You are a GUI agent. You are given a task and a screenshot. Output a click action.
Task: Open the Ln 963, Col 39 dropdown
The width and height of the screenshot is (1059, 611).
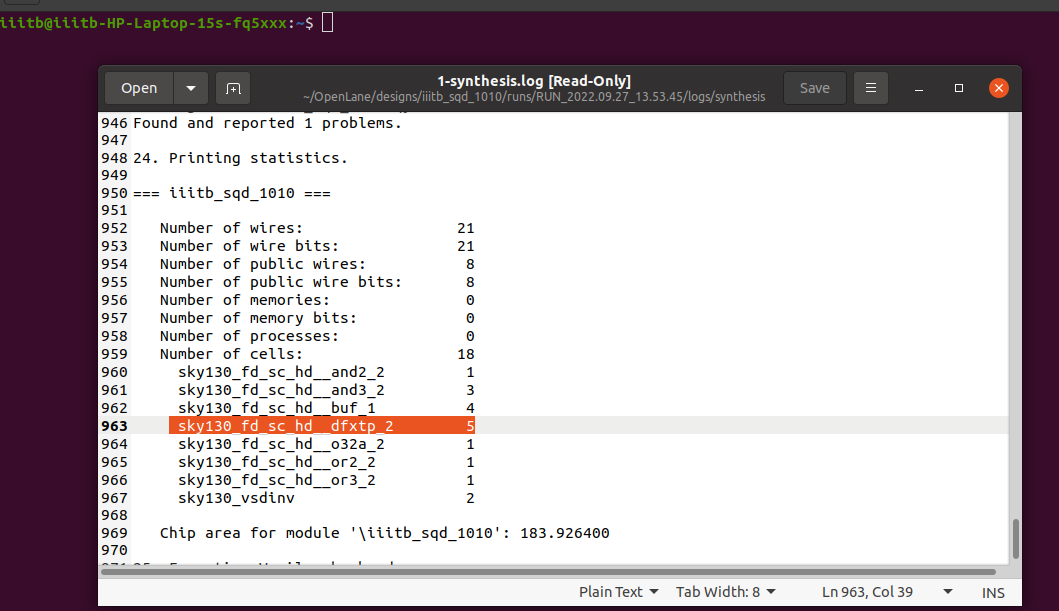887,592
